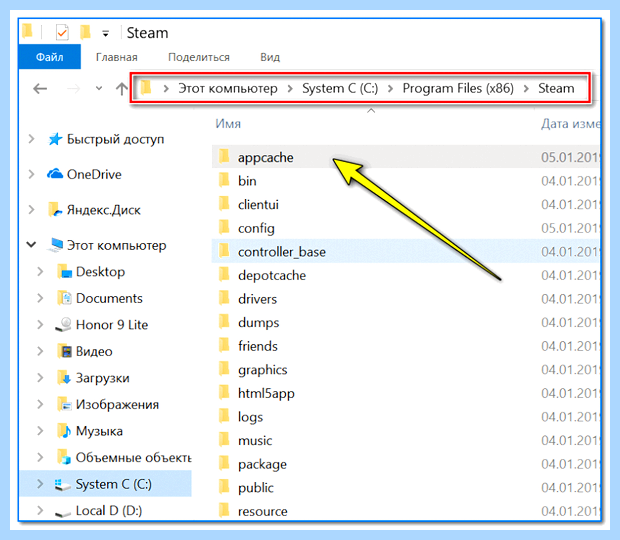
Task: Collapse the Этот компьютер tree node
Action: tap(31, 245)
